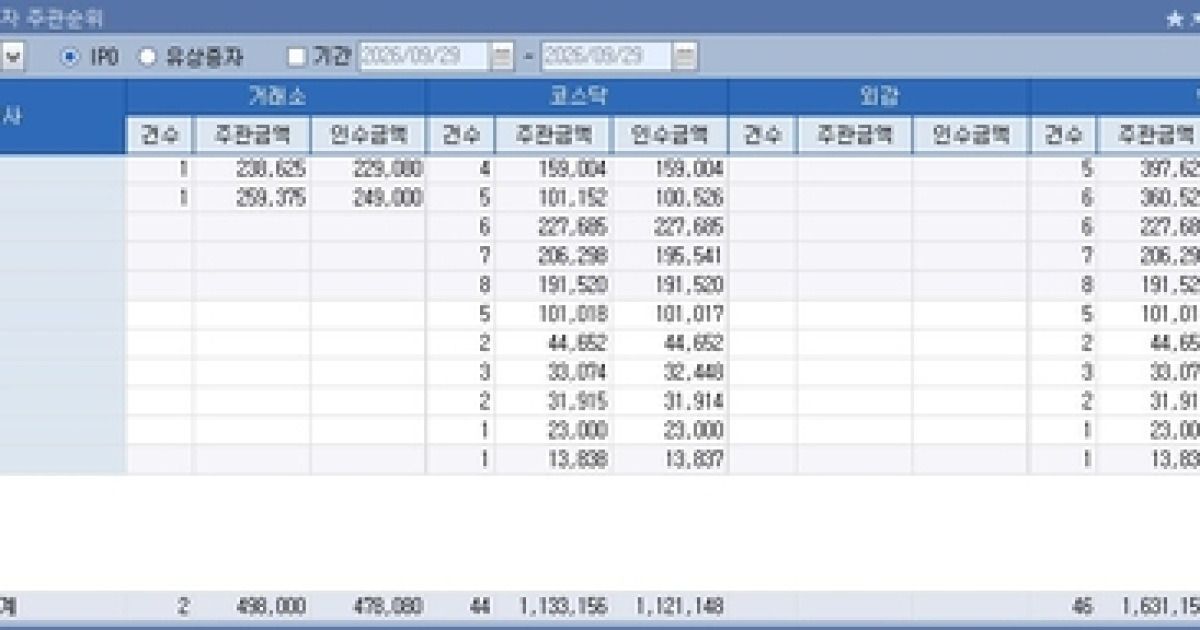Image resolution: width=1200 pixels, height=630 pixels.
Task: Select the cell showing 238,625
Action: point(251,169)
